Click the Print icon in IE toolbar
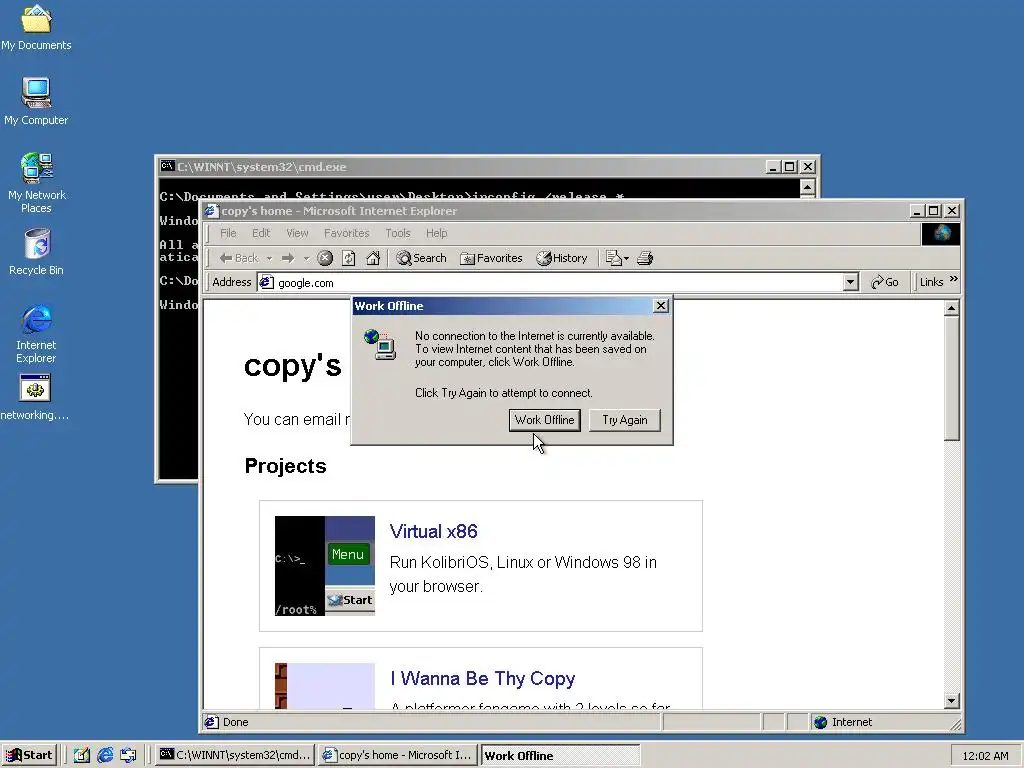 click(645, 258)
